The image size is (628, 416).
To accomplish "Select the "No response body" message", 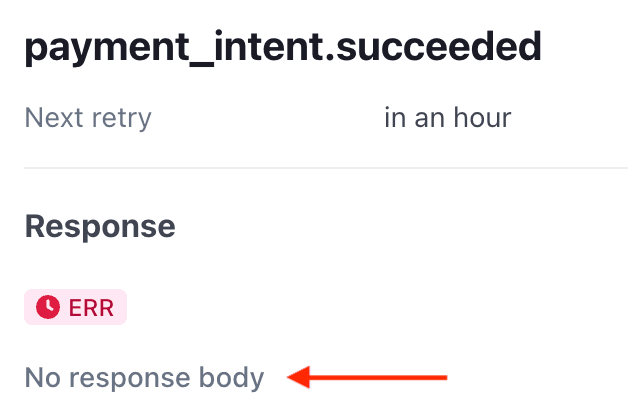I will click(x=144, y=378).
